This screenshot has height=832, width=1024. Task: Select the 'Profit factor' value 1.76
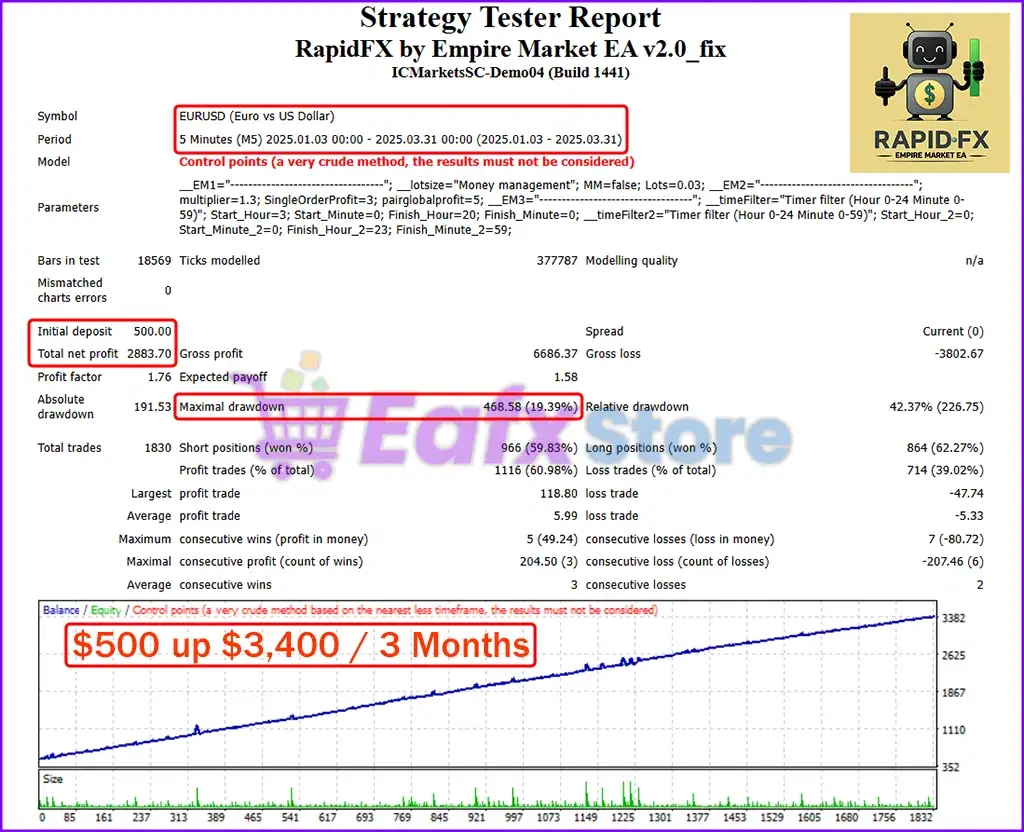159,377
